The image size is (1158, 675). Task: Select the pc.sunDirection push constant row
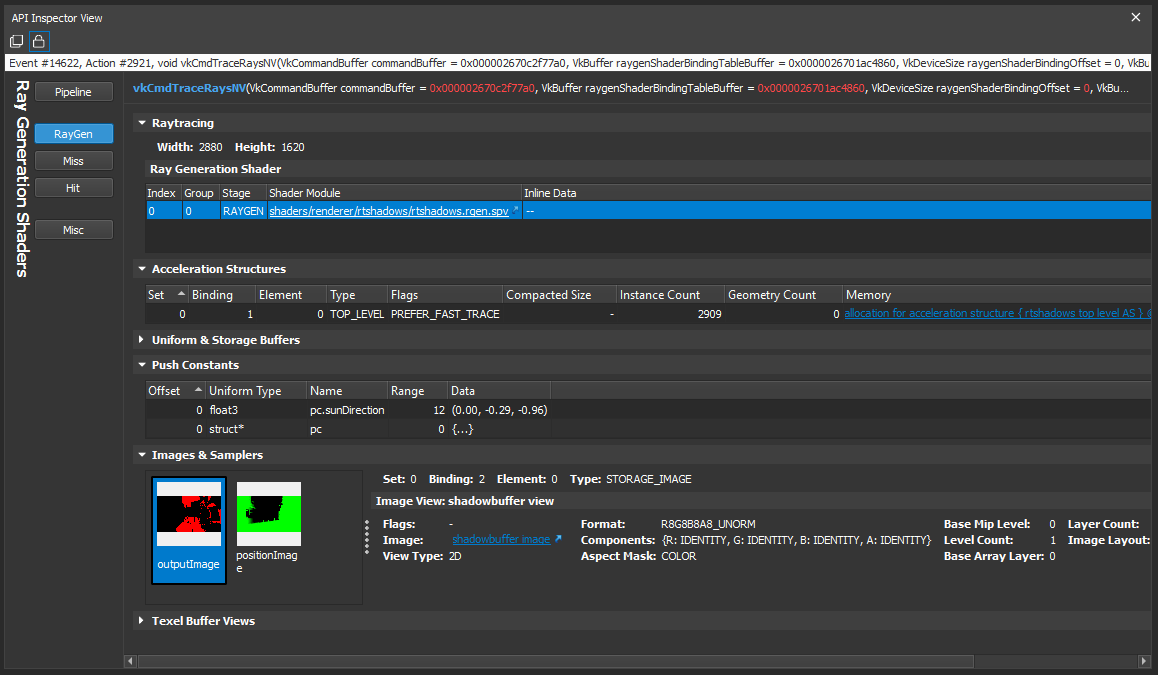348,410
